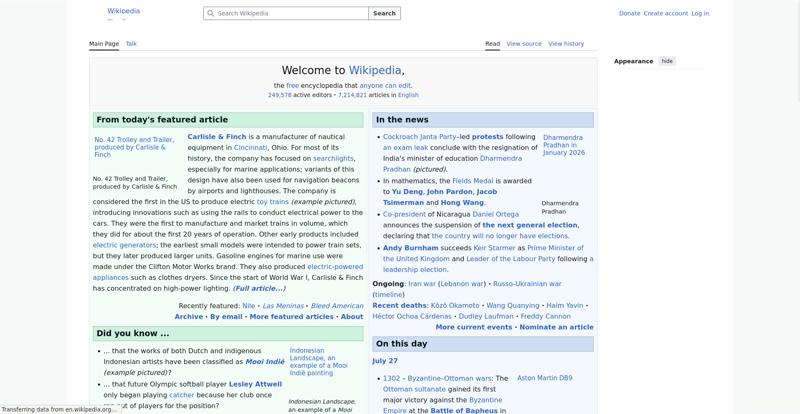This screenshot has height=414, width=800.
Task: Open the Dharmendra Pradhan in January 2026 image
Action: point(564,145)
